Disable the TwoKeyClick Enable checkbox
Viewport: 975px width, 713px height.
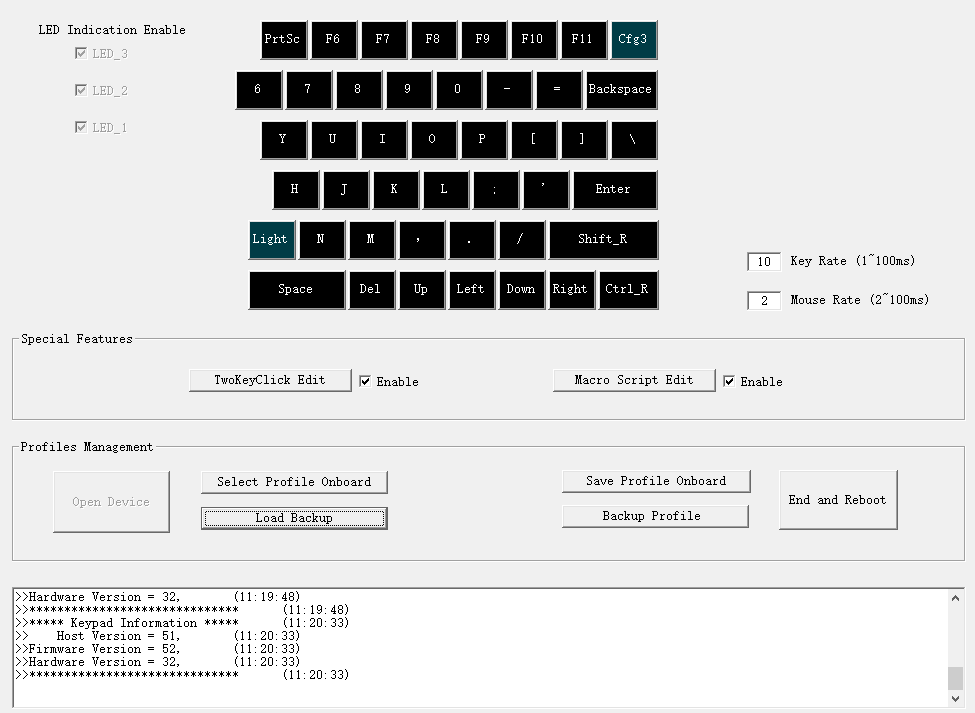365,382
